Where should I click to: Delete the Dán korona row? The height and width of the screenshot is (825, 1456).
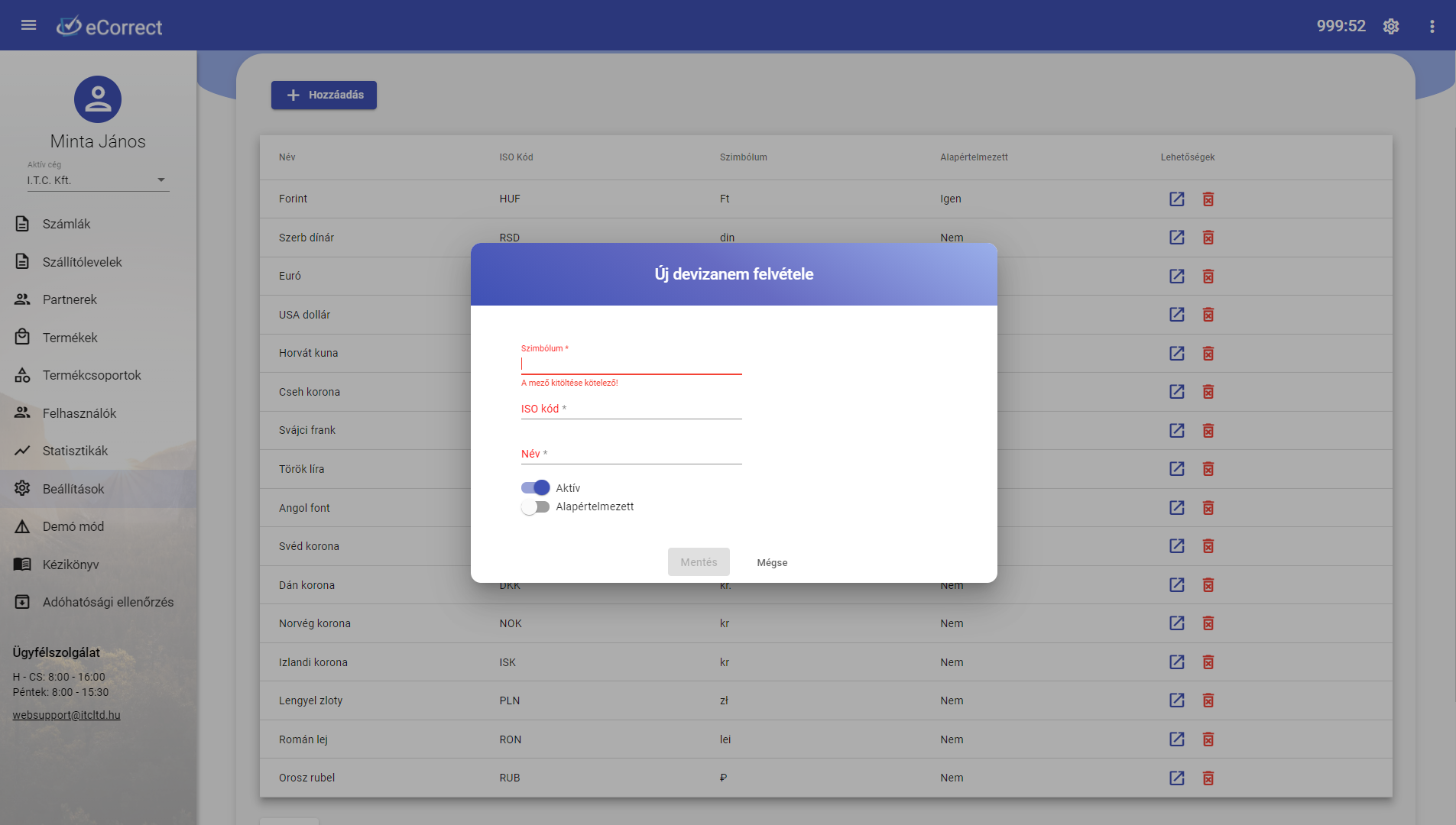point(1208,585)
